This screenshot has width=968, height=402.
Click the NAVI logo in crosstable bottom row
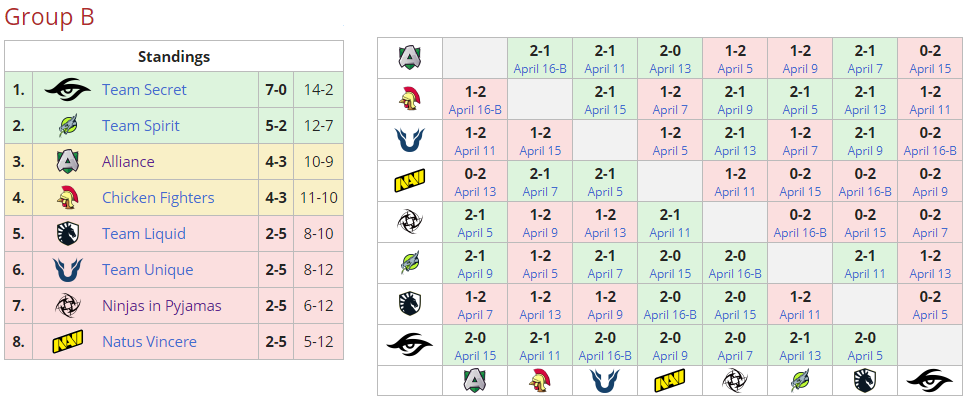tap(670, 380)
